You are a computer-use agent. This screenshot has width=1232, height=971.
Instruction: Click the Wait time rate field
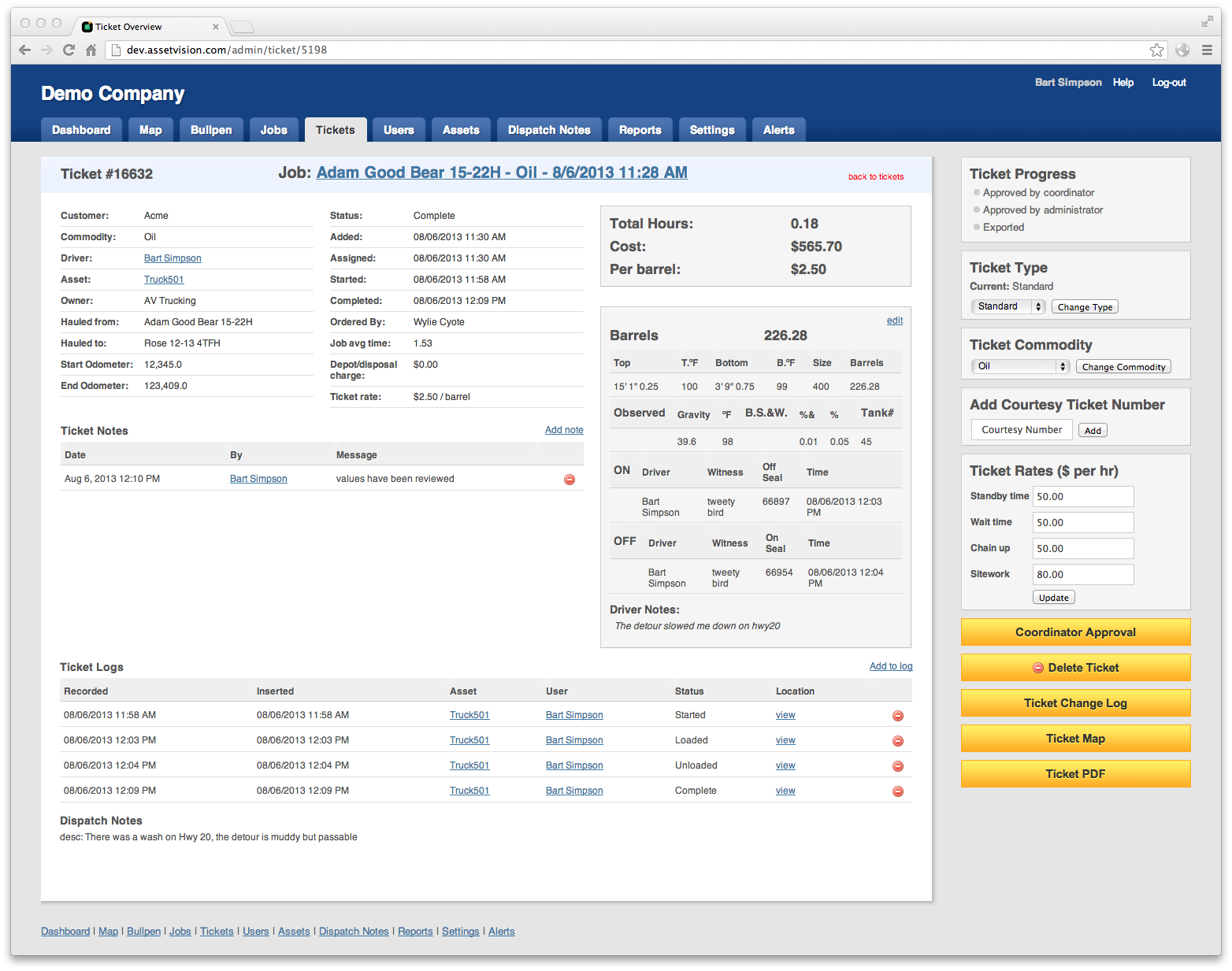click(1083, 522)
